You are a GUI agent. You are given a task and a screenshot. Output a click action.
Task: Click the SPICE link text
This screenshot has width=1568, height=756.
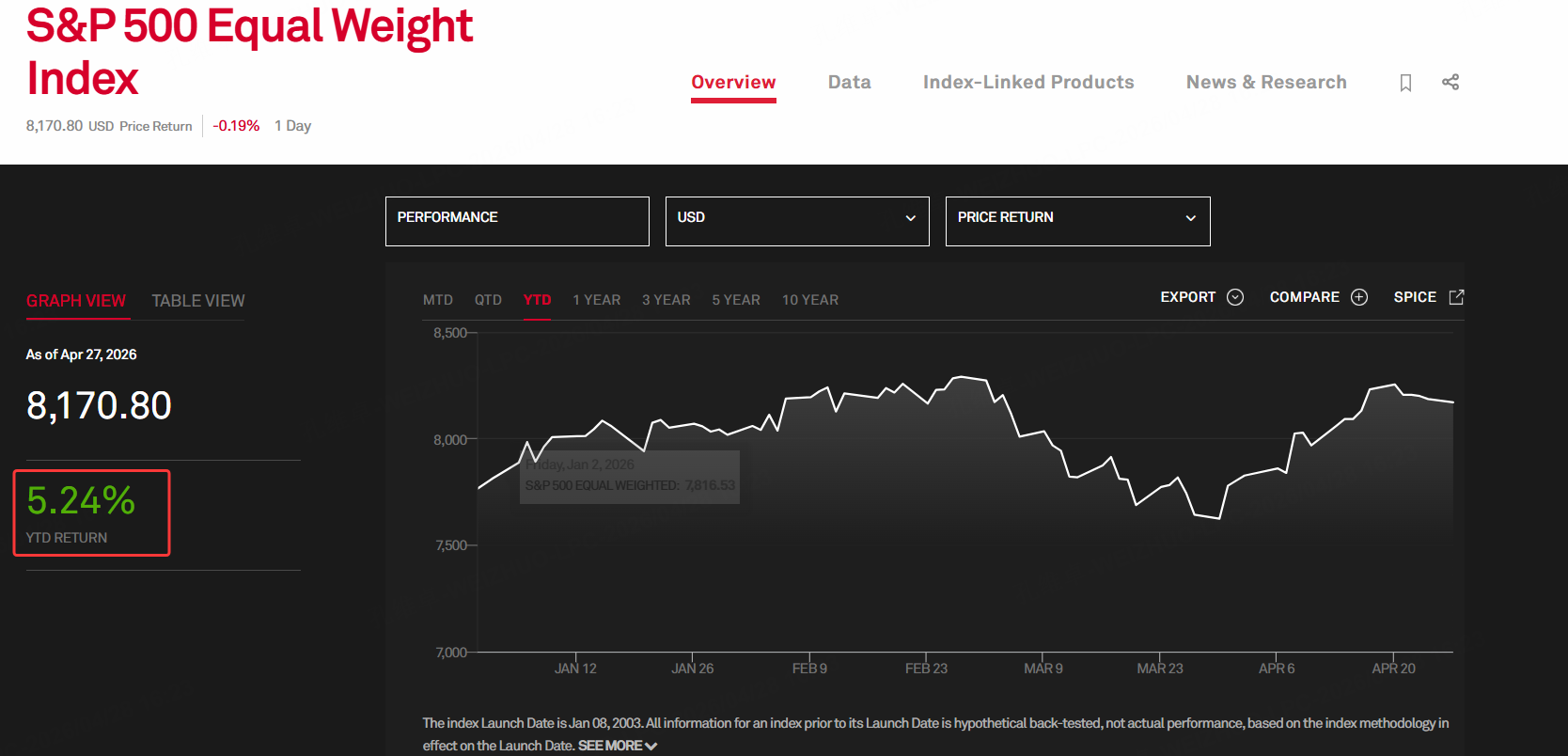[1415, 297]
